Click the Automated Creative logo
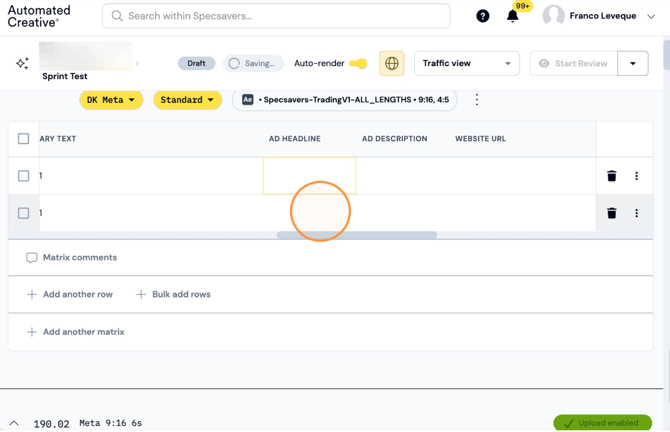This screenshot has height=432, width=670. pos(39,16)
